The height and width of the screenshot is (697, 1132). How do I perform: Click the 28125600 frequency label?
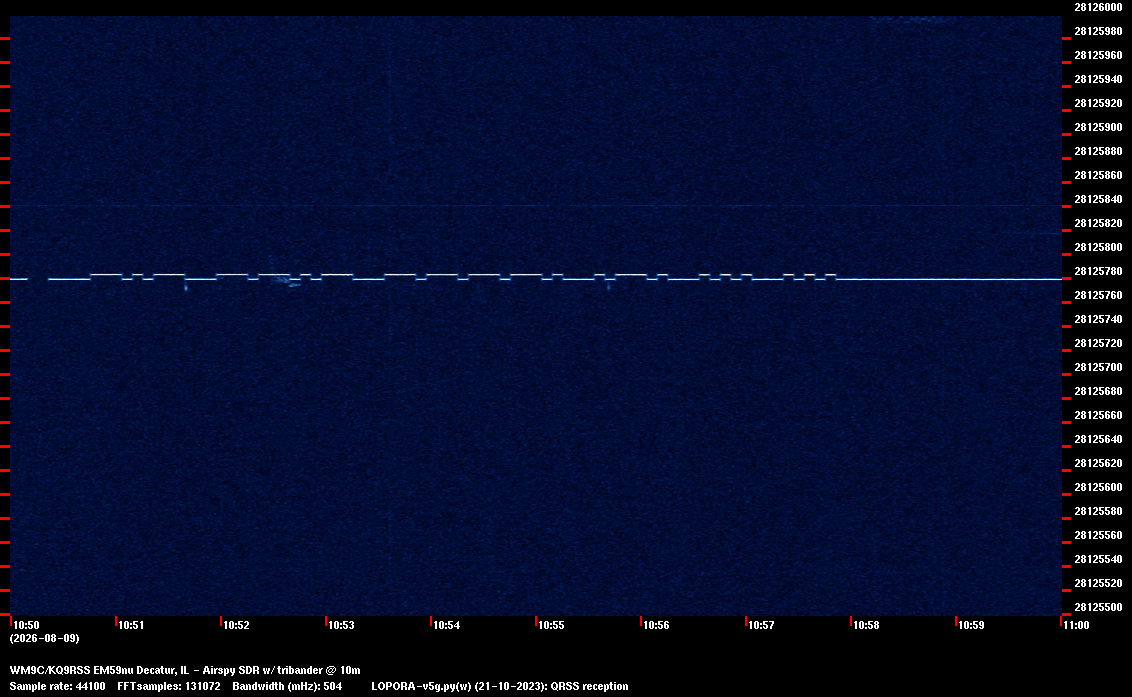(x=1098, y=487)
